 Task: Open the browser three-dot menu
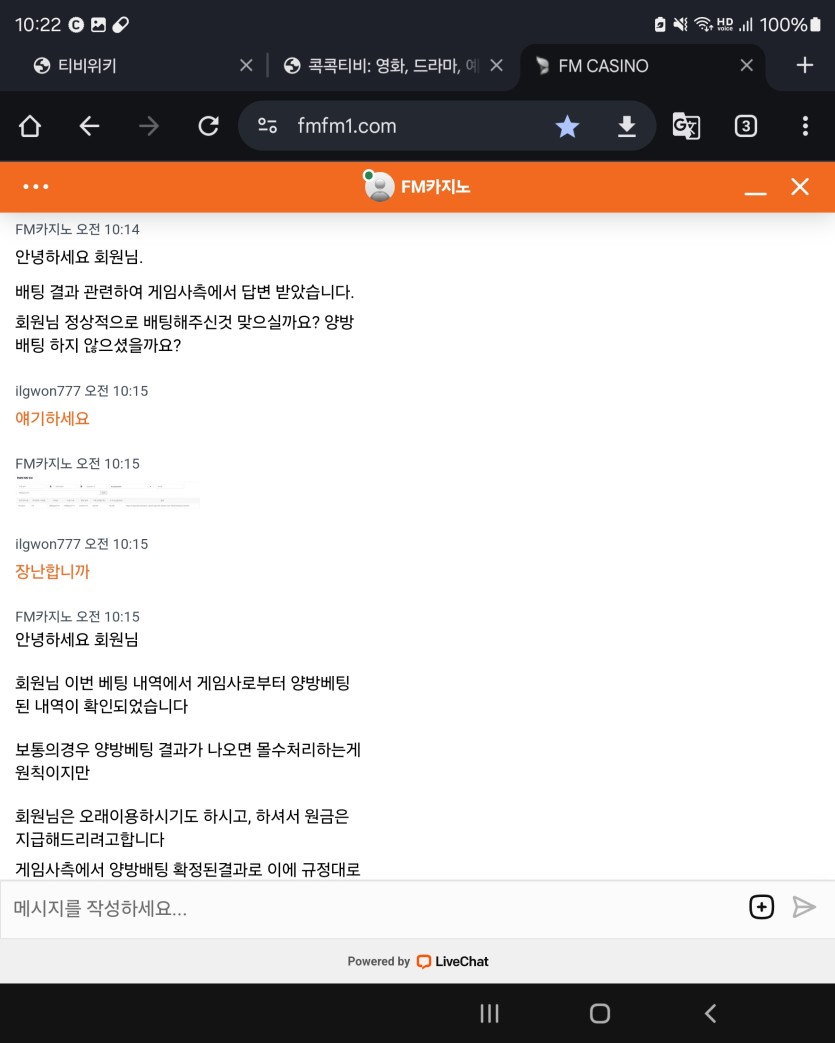click(x=805, y=126)
